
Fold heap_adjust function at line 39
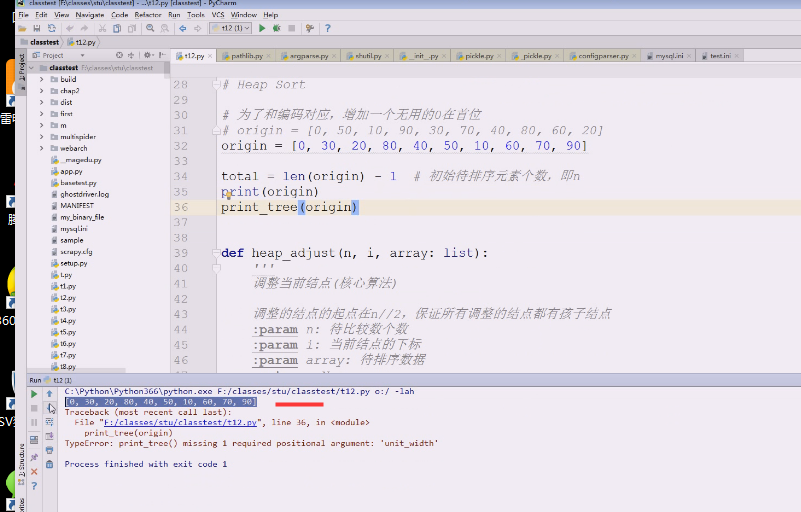click(216, 253)
